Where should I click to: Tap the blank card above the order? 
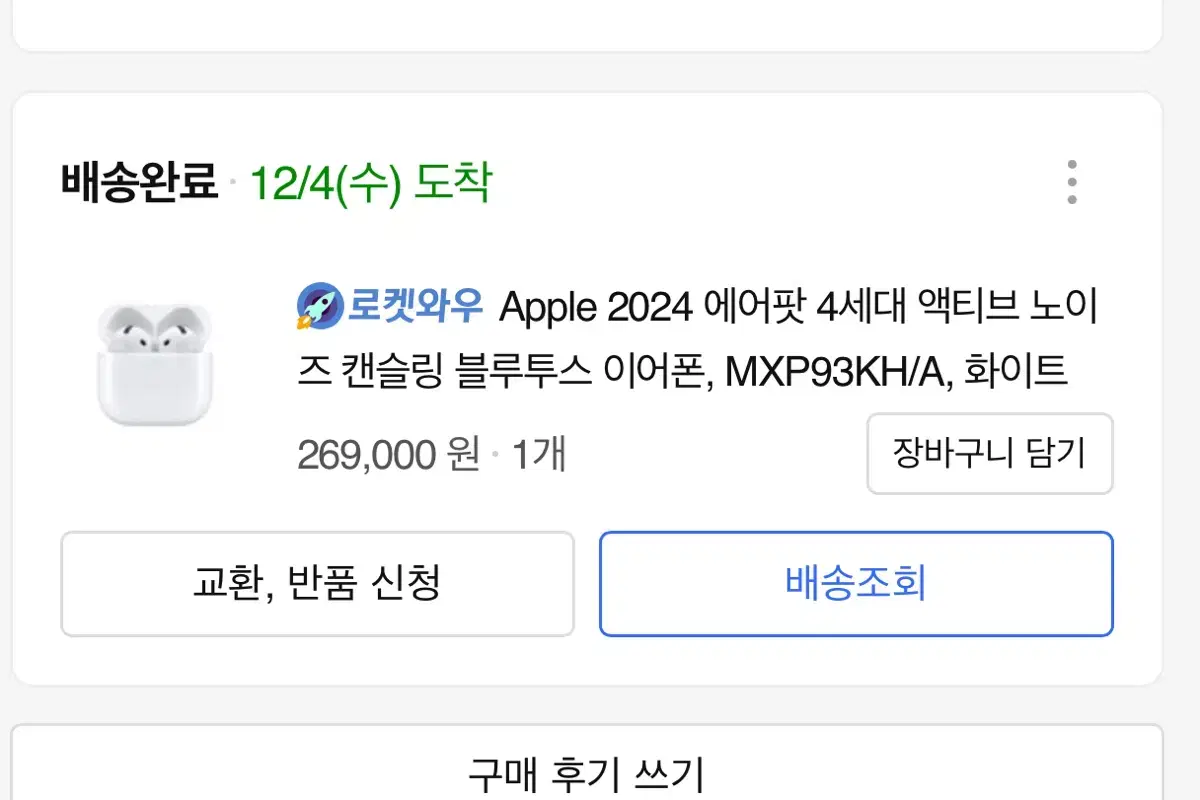(x=587, y=24)
